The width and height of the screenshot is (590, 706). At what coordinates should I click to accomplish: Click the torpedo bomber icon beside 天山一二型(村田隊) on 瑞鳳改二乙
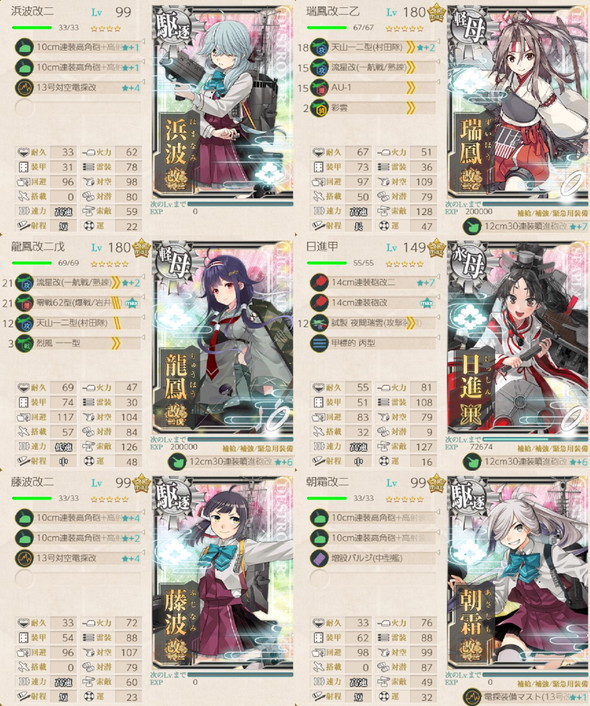(319, 47)
